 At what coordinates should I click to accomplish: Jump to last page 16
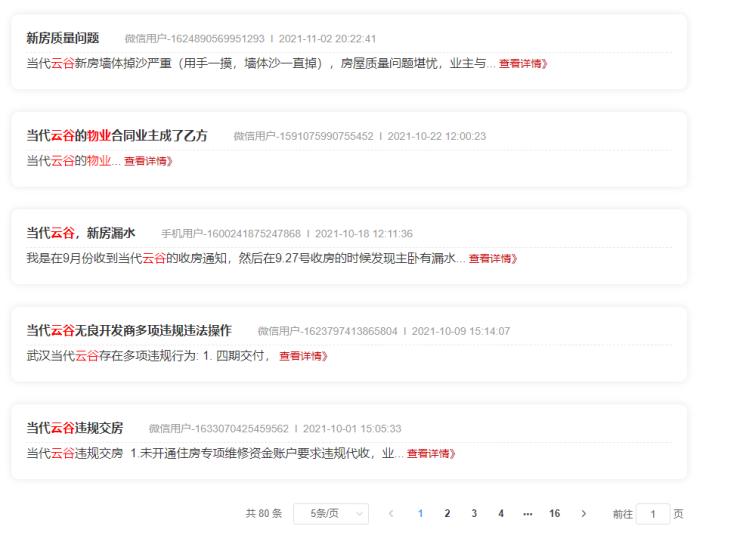click(555, 513)
